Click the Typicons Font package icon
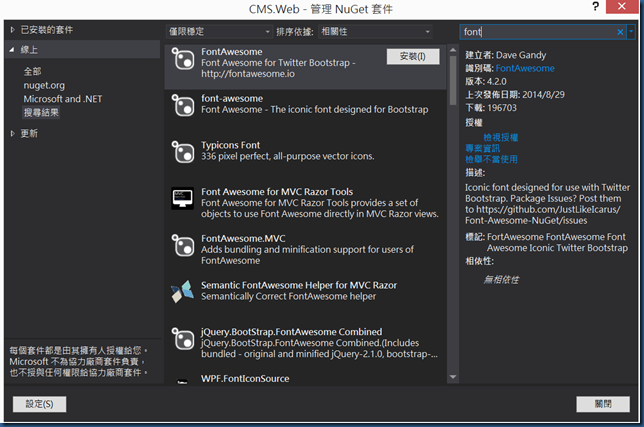Viewport: 644px width, 427px height. coord(182,152)
